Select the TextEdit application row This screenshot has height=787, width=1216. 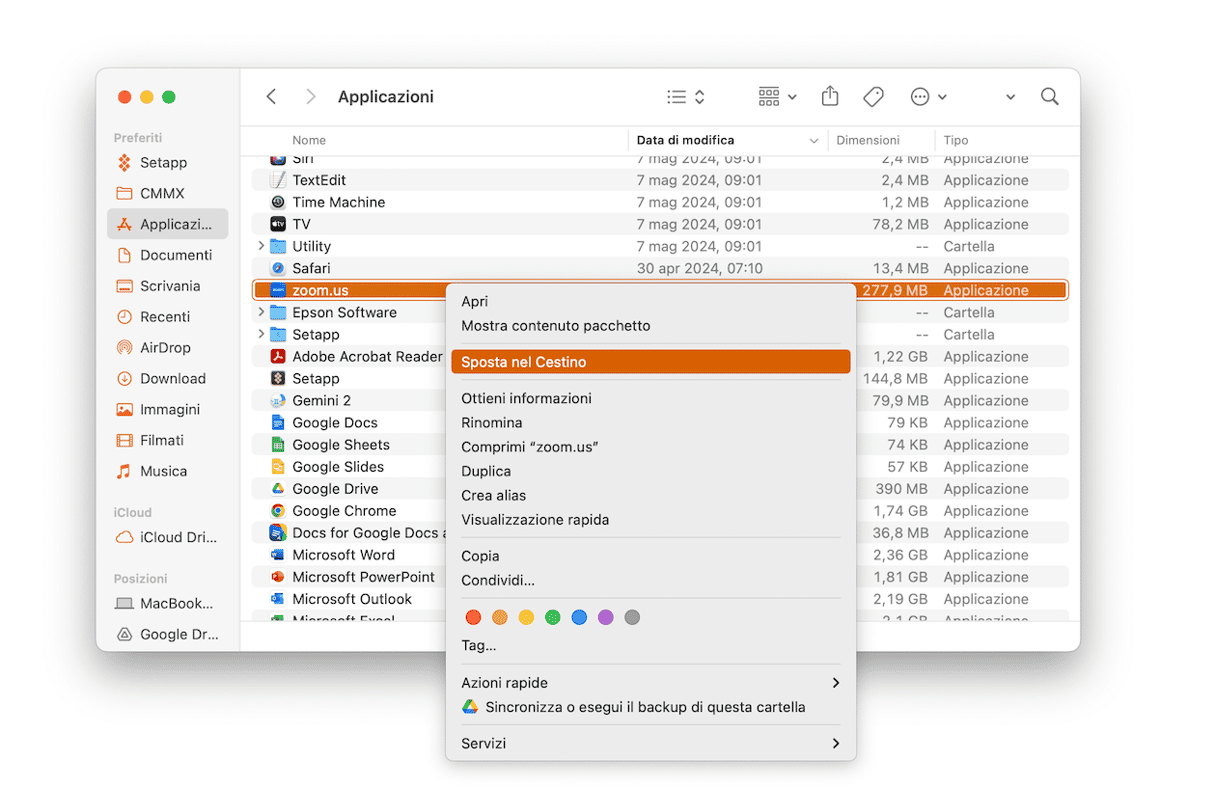click(660, 180)
